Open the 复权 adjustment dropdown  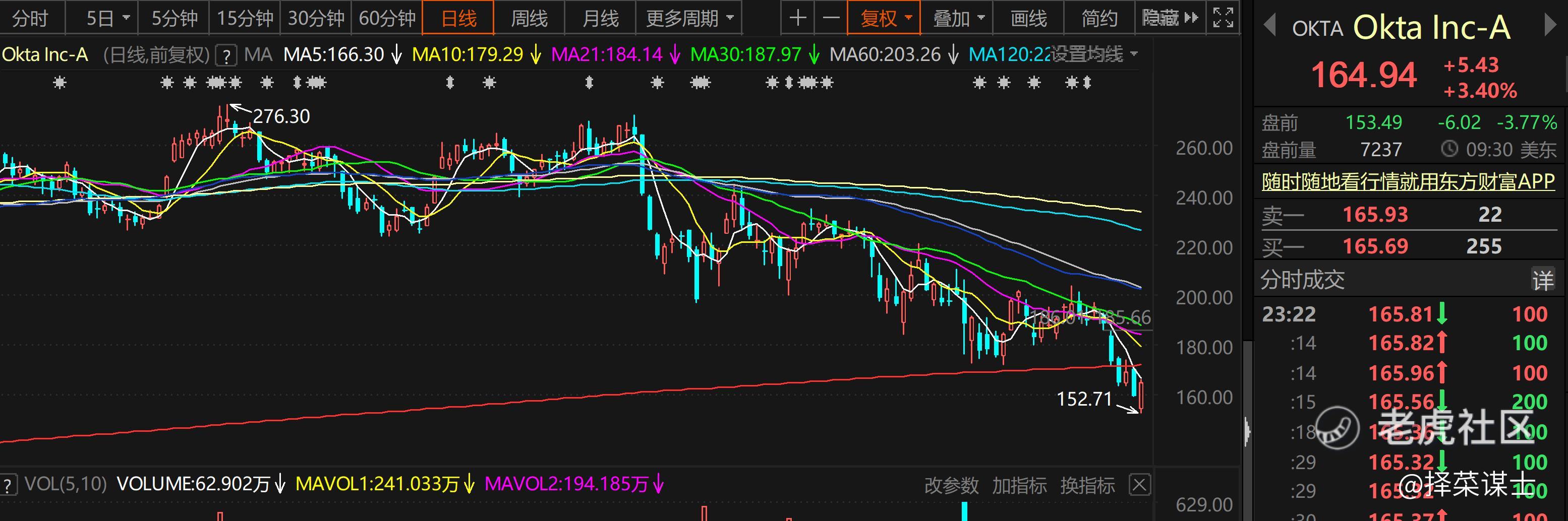coord(885,19)
